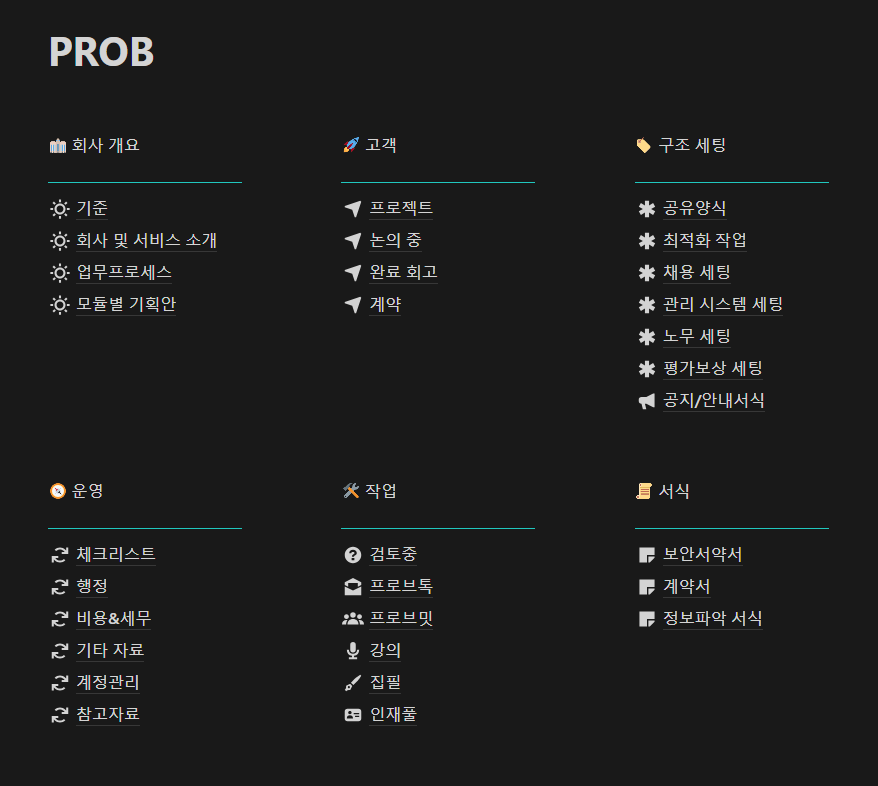This screenshot has width=878, height=786.
Task: Open the 채용 세팅 page
Action: click(698, 272)
